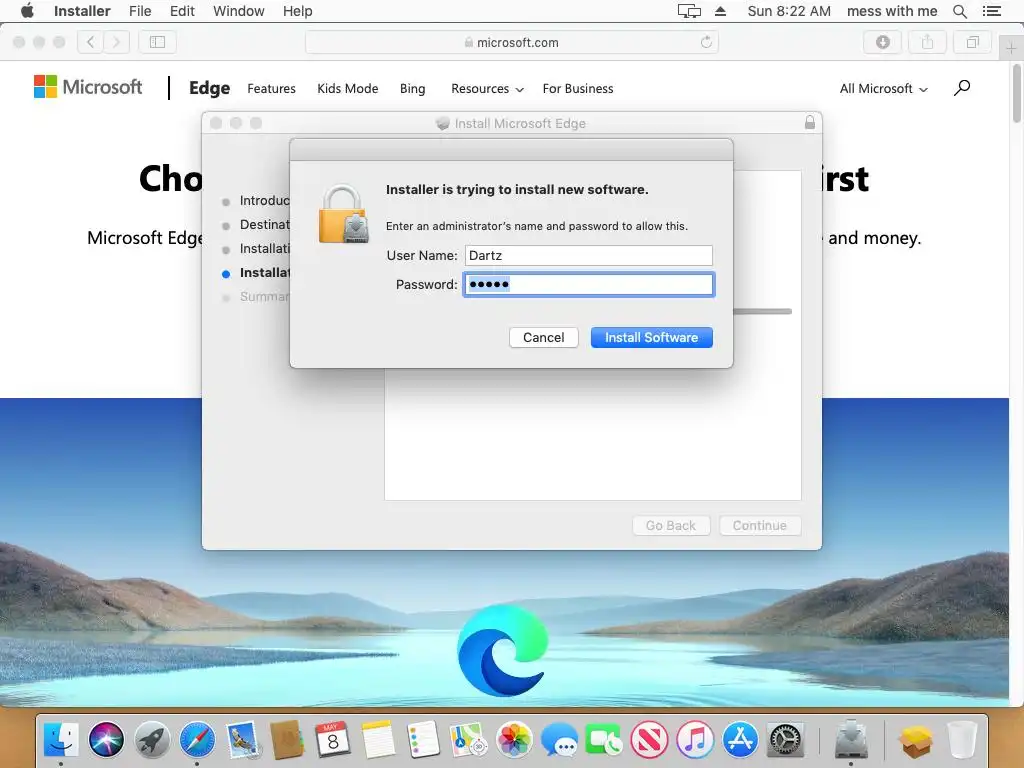Open the Help menu
Screen dimensions: 1024x768
pyautogui.click(x=297, y=11)
